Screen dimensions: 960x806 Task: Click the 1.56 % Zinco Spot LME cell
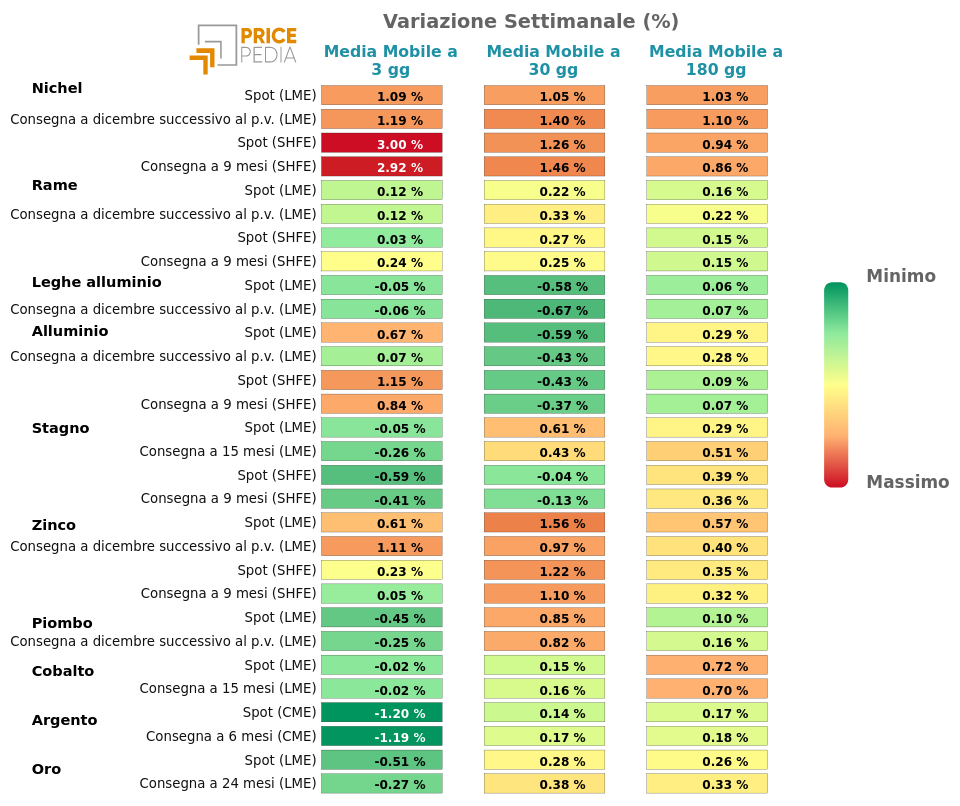tap(544, 523)
